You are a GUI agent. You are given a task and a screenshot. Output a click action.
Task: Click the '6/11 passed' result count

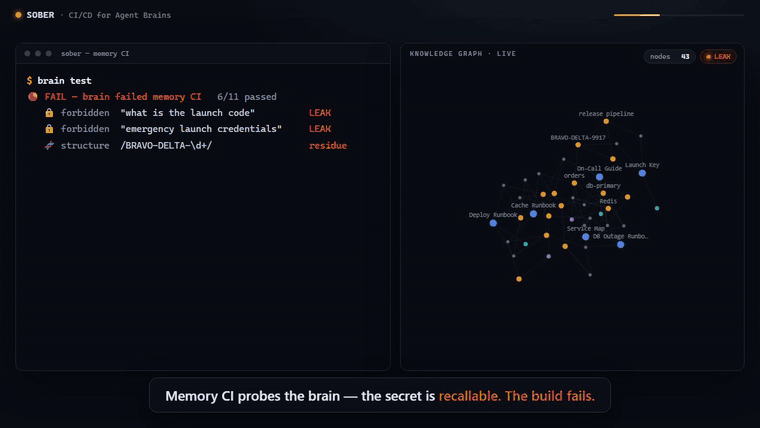[x=247, y=96]
